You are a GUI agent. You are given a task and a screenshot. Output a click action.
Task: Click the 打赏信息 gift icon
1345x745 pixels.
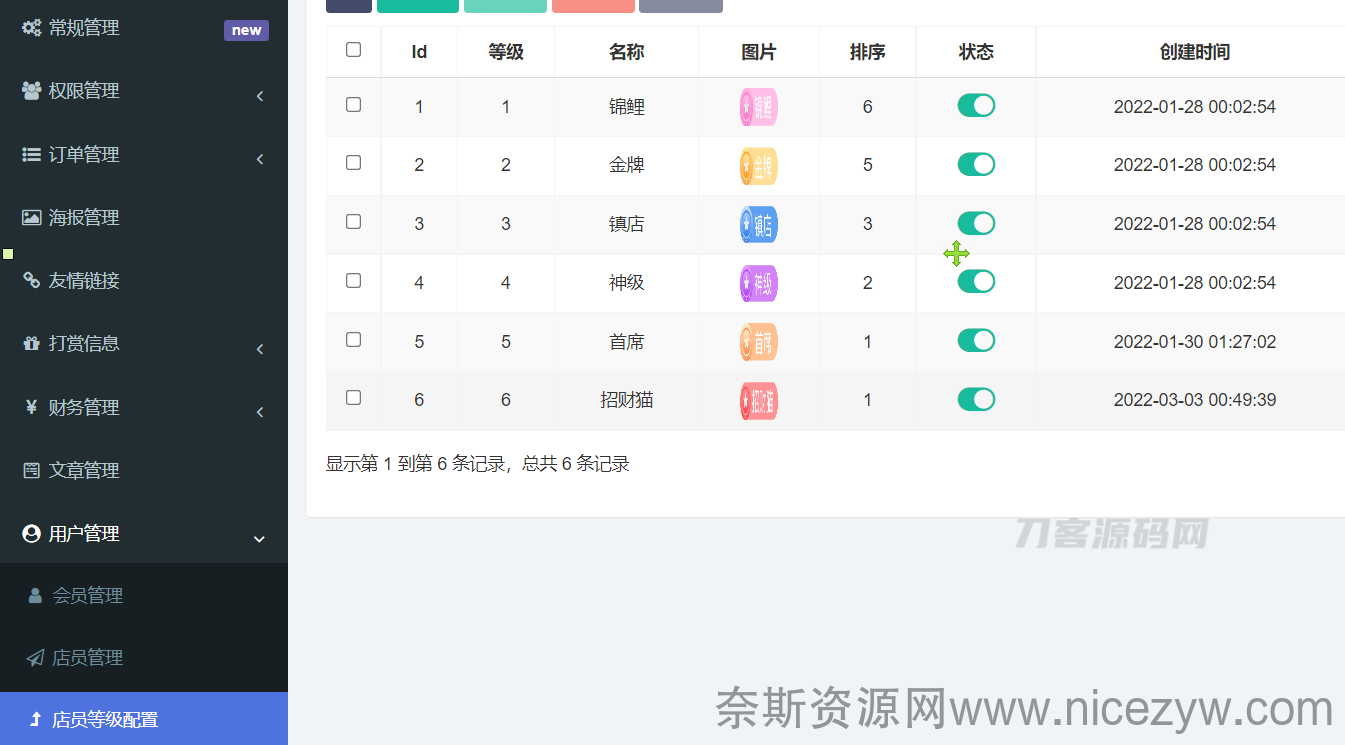32,343
